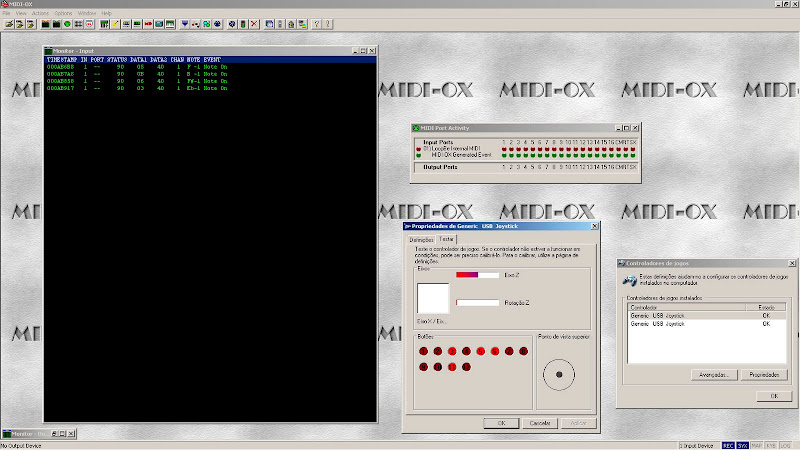The height and width of the screenshot is (450, 800).
Task: Switch to the Definições tab
Action: click(421, 240)
